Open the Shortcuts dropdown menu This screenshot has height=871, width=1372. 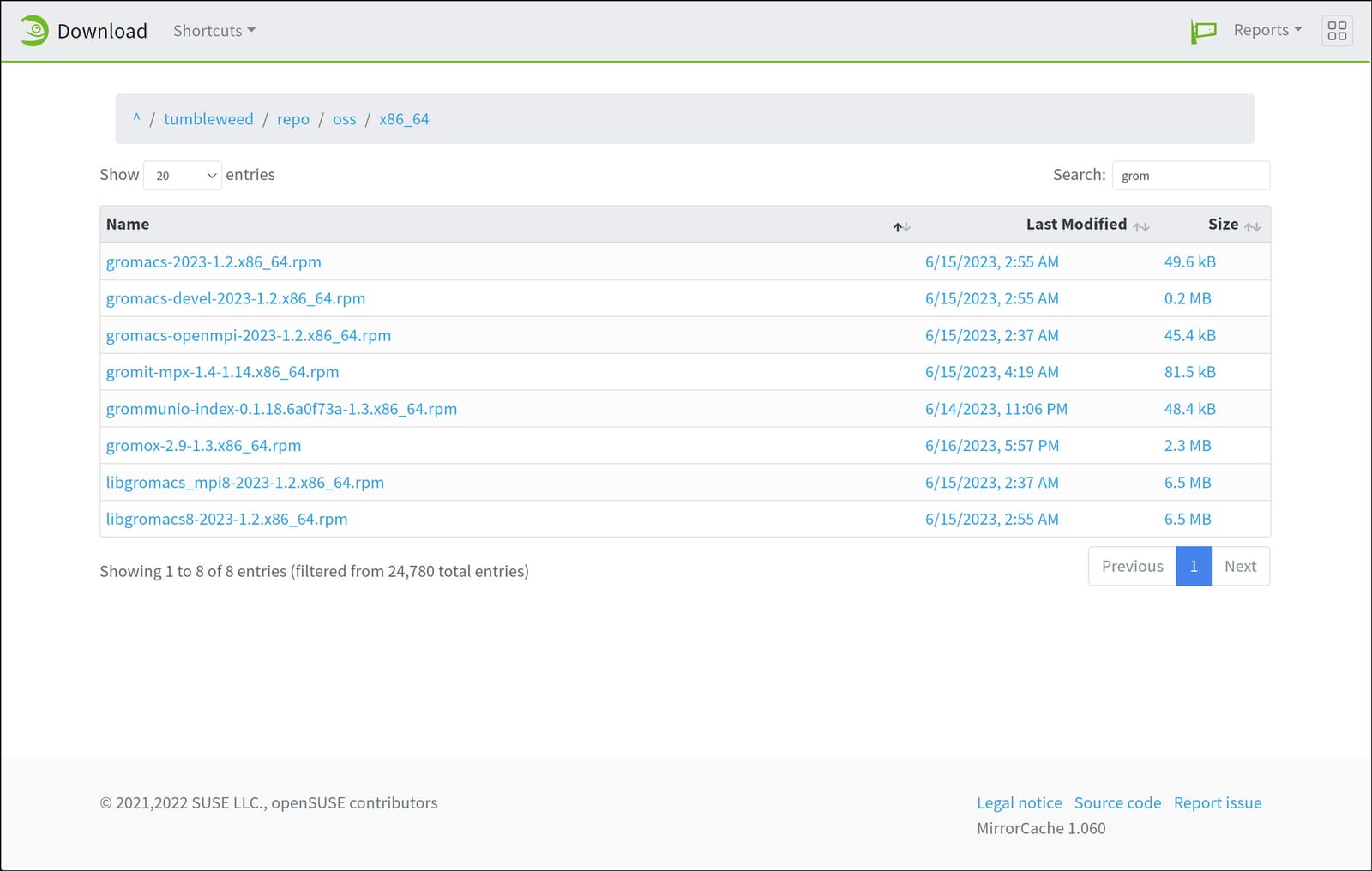(214, 31)
